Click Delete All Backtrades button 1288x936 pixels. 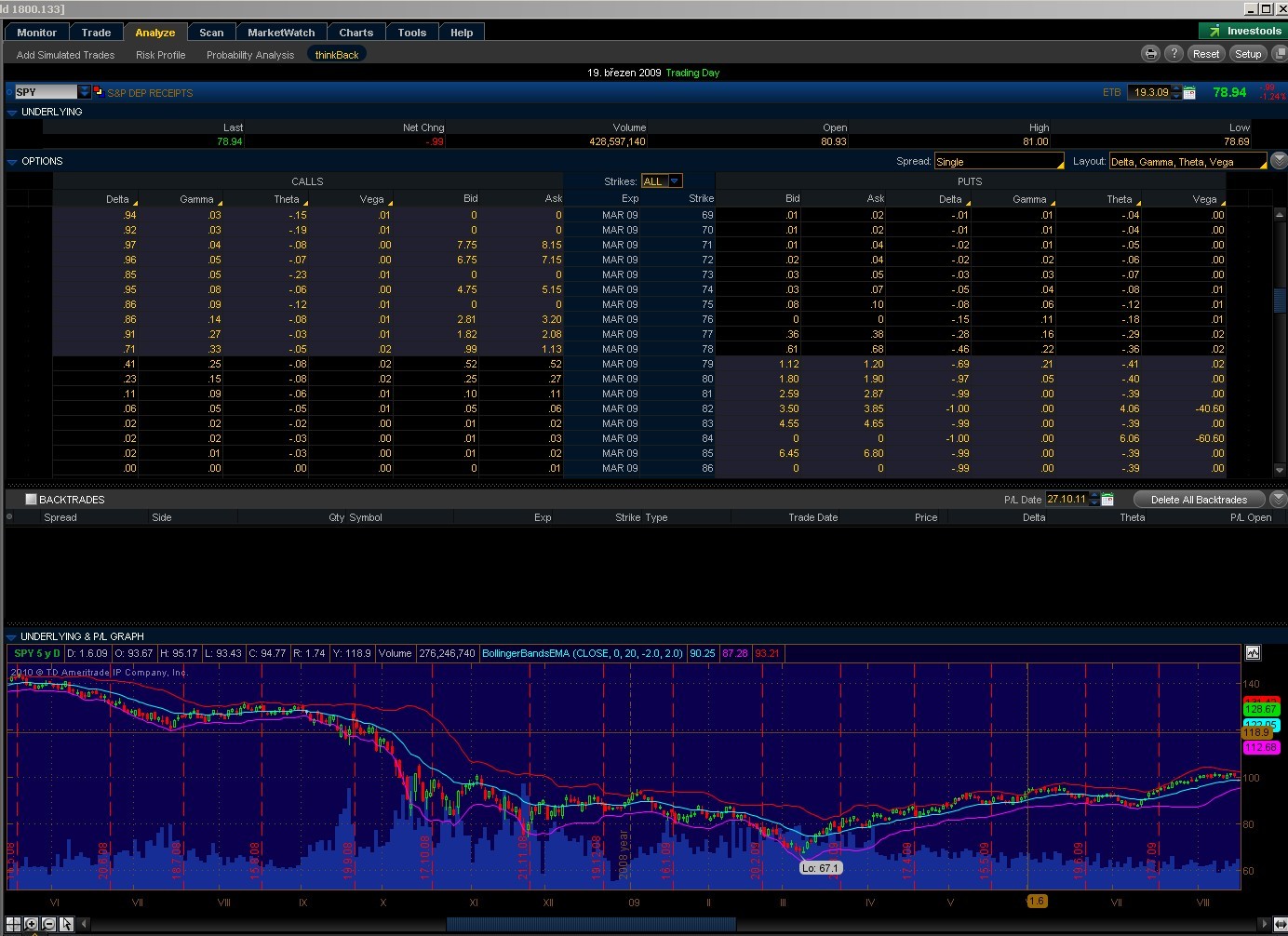click(1199, 500)
